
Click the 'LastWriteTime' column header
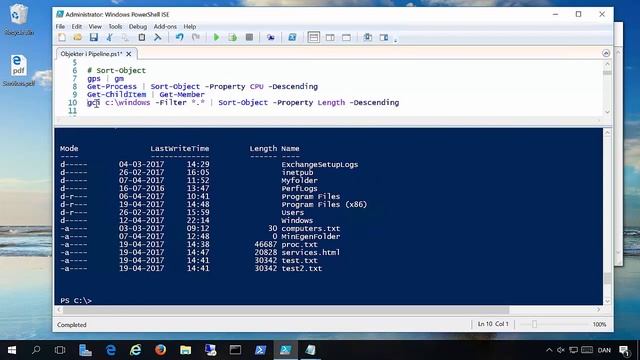coord(180,149)
